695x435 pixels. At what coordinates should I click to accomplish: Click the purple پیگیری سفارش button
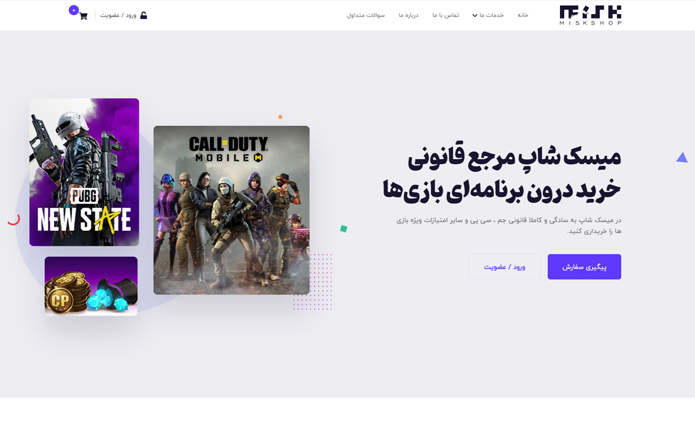584,266
